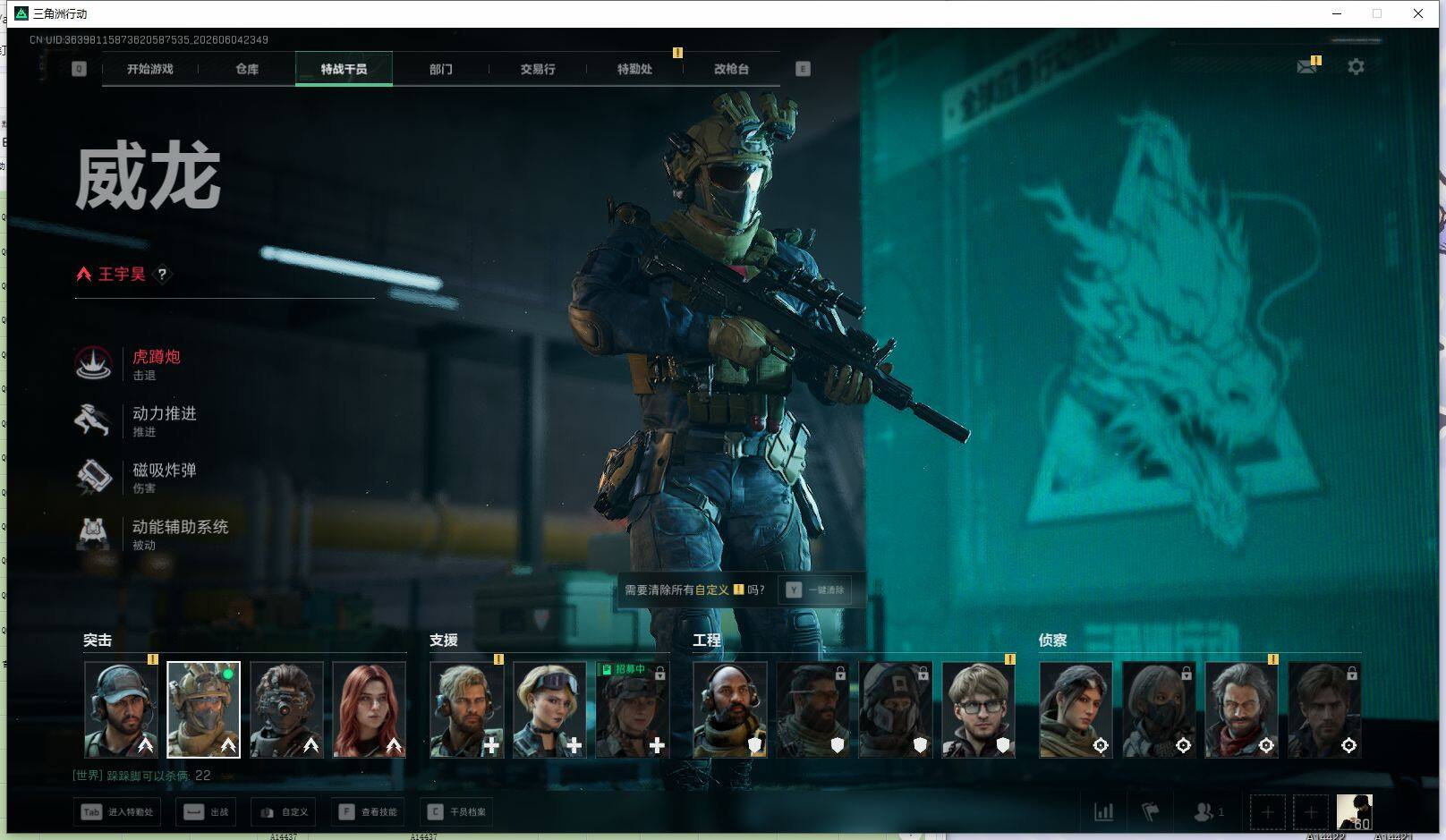Click the operator real name 王宇昊
This screenshot has width=1446, height=840.
122,275
